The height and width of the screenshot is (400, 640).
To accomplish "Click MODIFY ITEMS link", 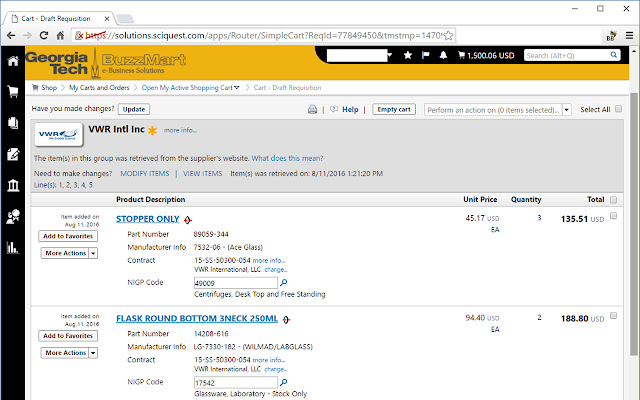I will (x=144, y=173).
